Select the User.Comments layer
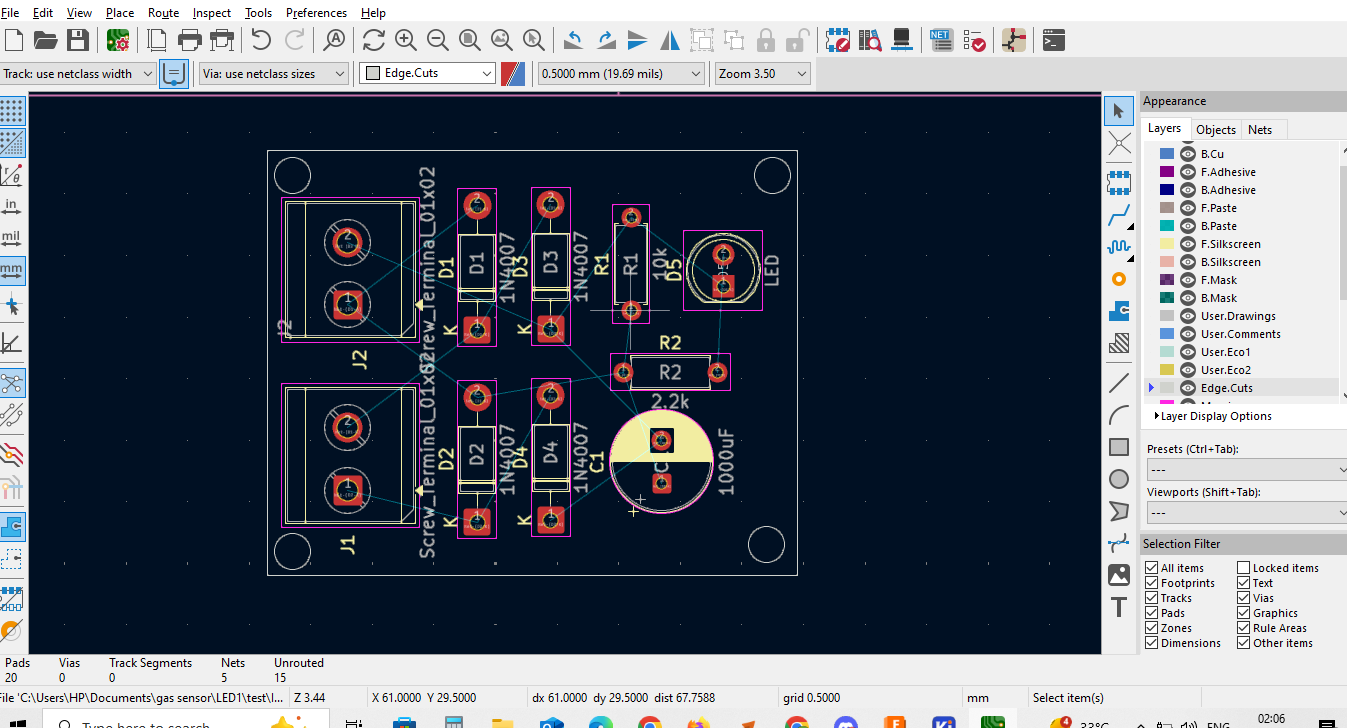This screenshot has width=1347, height=728. (x=1240, y=334)
